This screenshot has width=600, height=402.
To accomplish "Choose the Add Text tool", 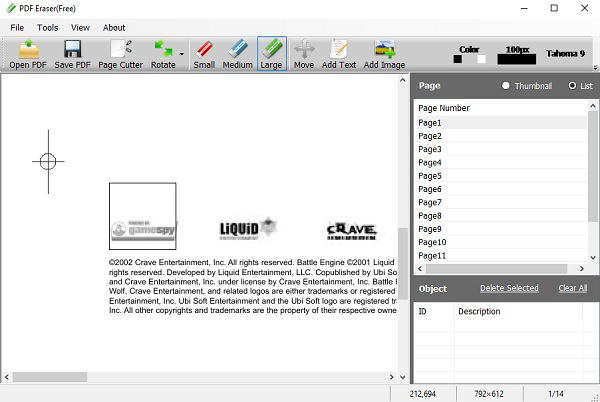I will click(x=339, y=54).
